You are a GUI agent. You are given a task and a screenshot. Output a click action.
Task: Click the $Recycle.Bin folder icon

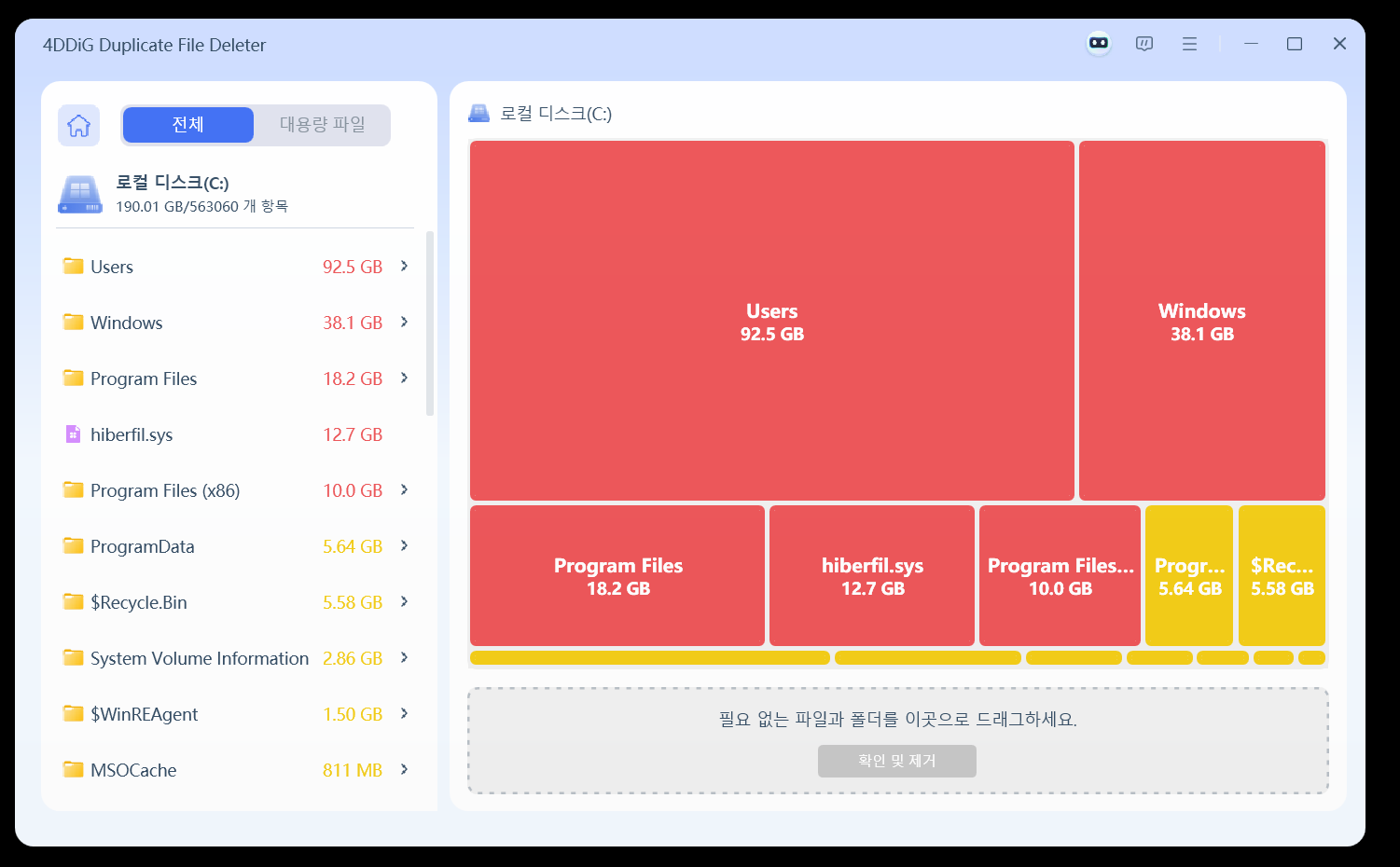point(74,601)
